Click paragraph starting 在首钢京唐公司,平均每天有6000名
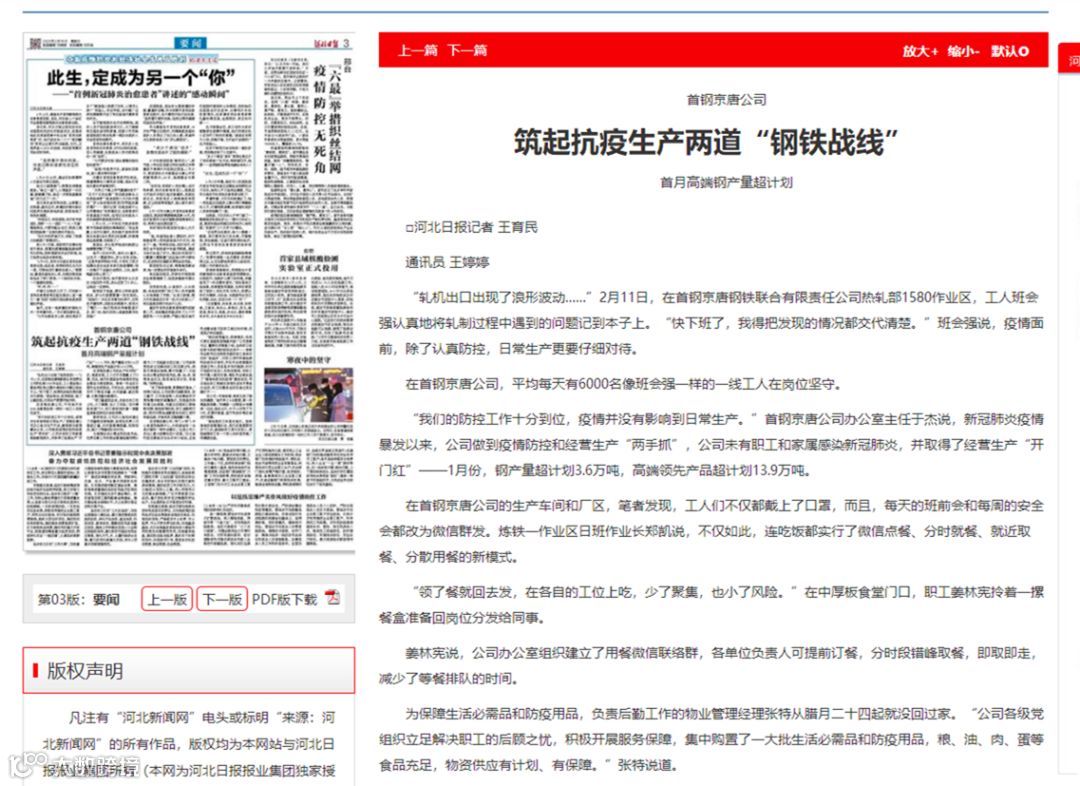1080x786 pixels. 623,384
